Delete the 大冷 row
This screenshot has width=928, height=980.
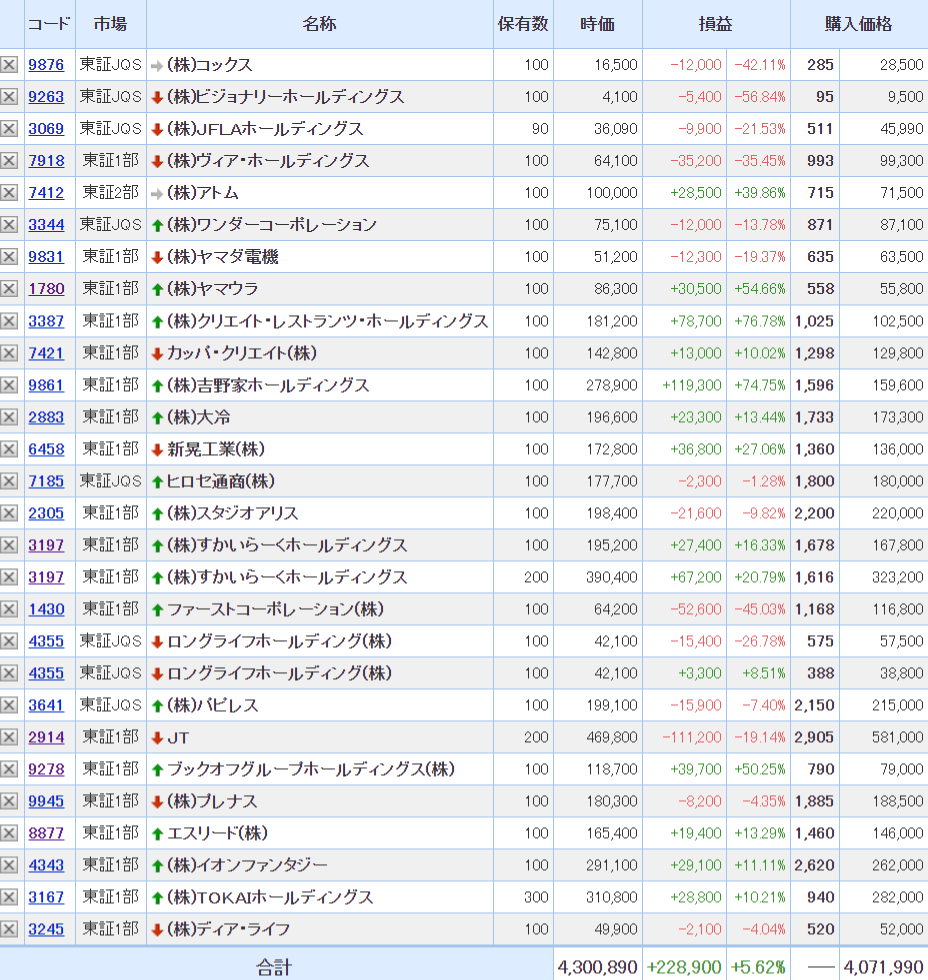(x=9, y=417)
